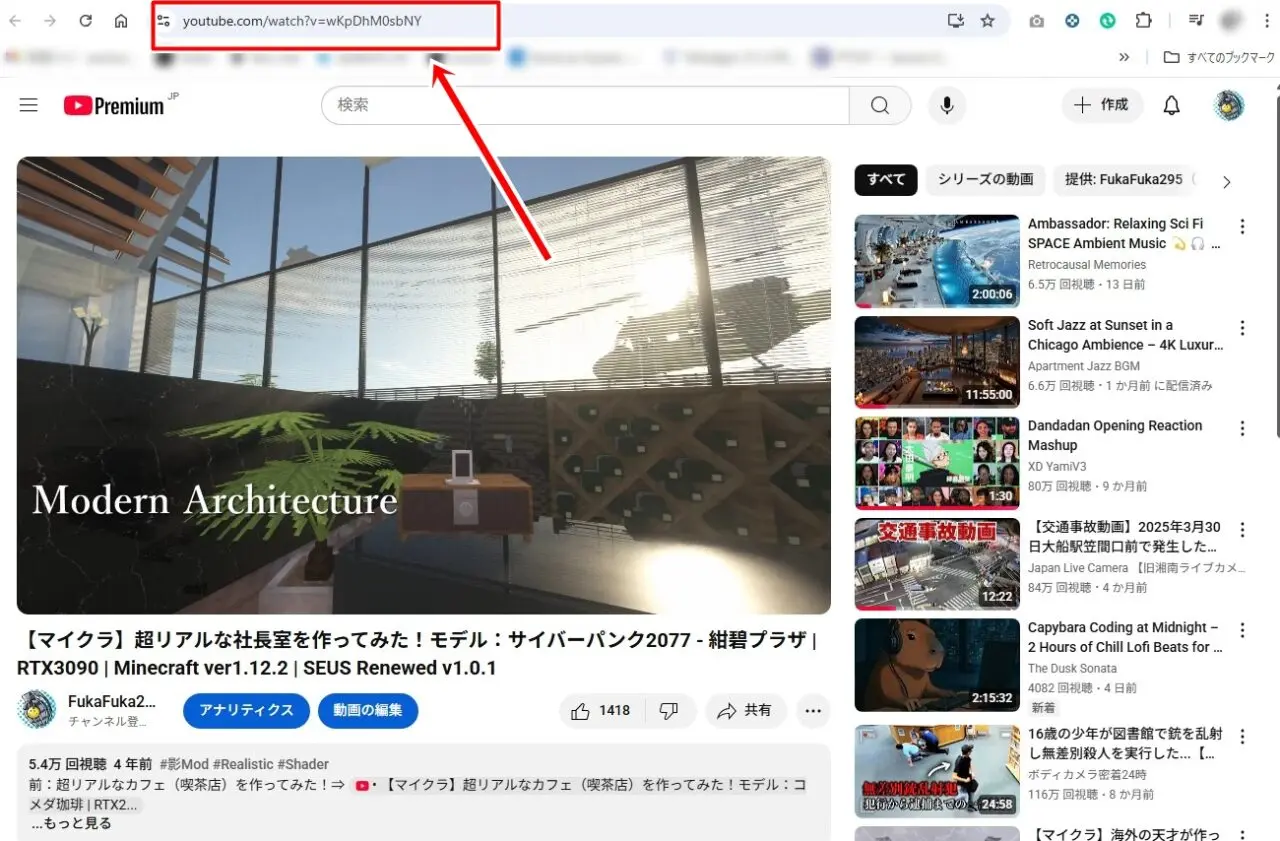This screenshot has width=1280, height=841.
Task: Show more filter chips with right chevron
Action: [x=1227, y=181]
